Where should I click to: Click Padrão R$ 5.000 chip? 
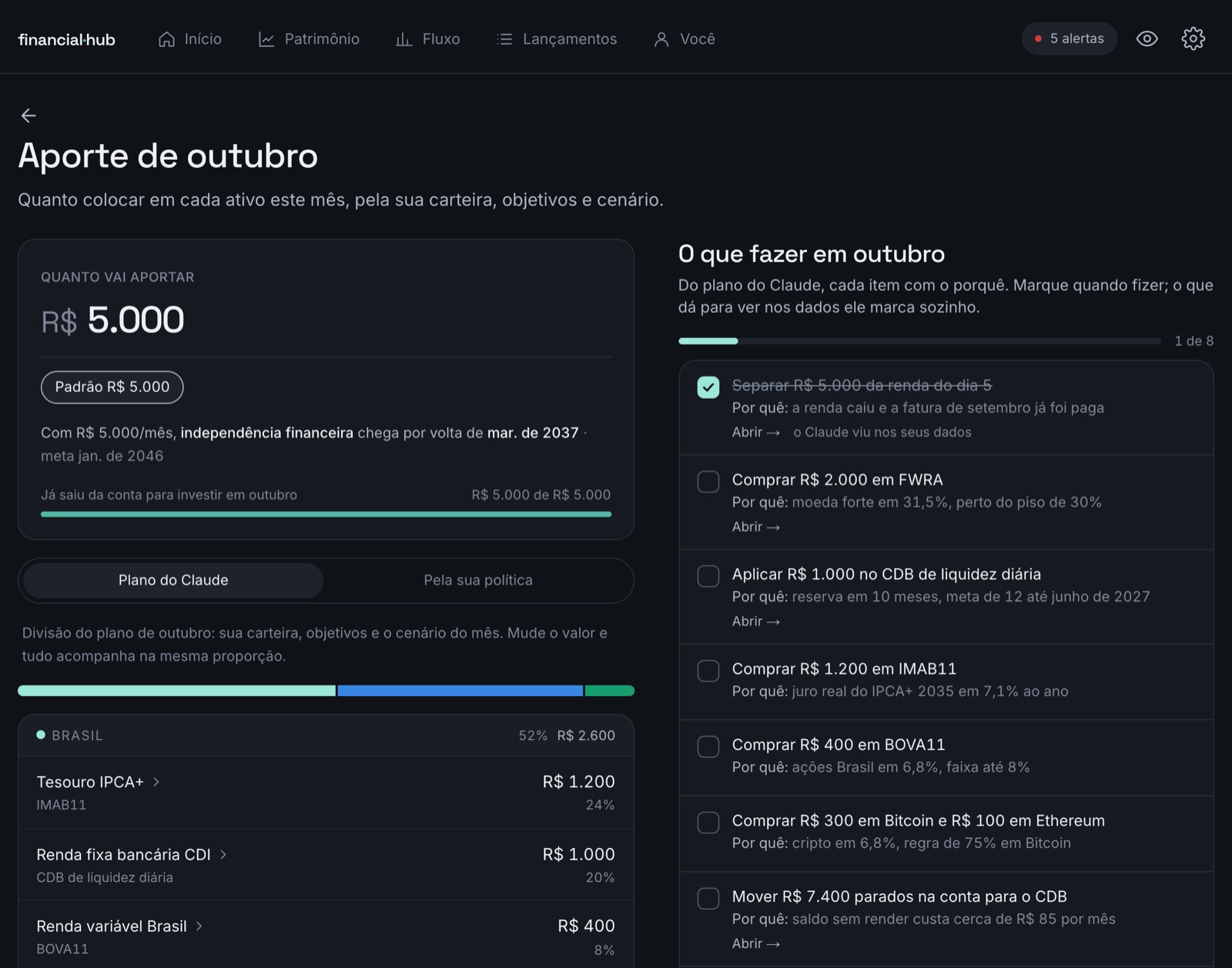(112, 387)
